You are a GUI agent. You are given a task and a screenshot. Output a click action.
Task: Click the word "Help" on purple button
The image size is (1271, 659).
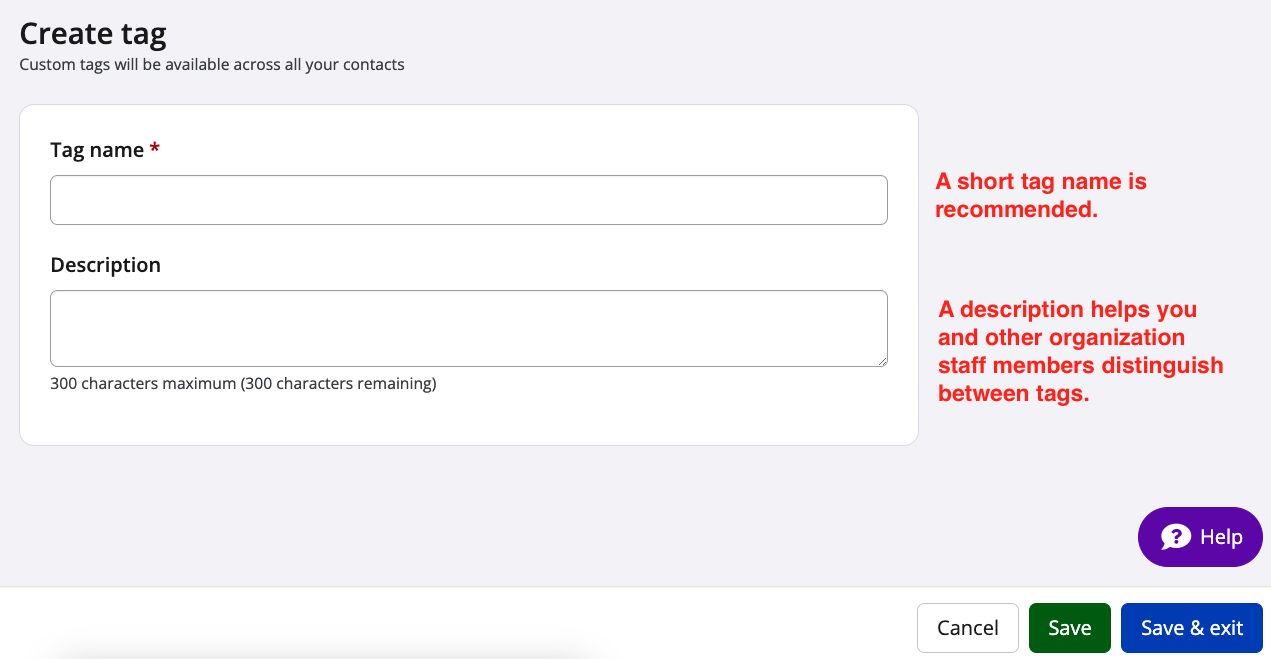(x=1221, y=537)
